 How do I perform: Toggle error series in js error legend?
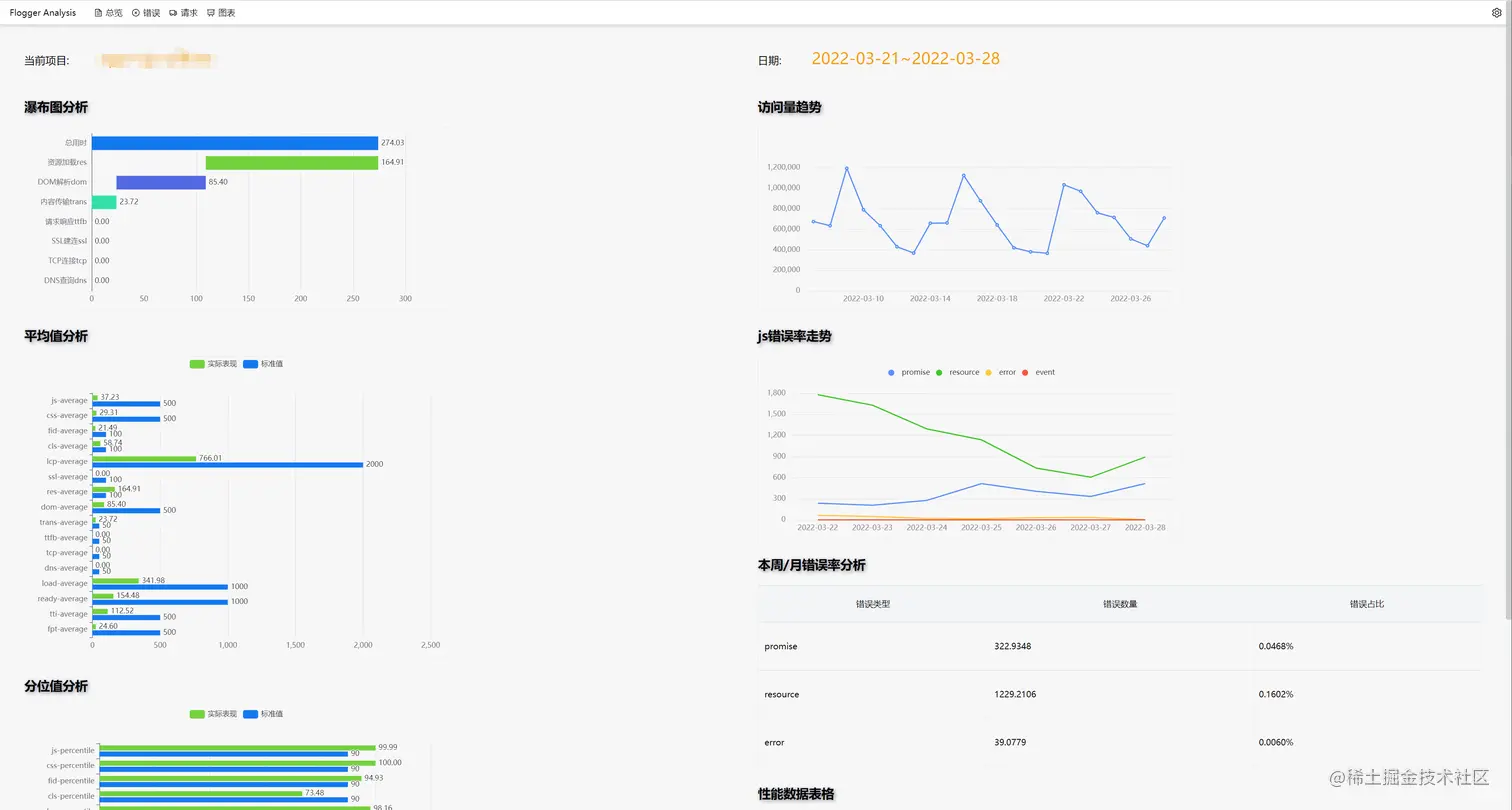(x=1001, y=372)
